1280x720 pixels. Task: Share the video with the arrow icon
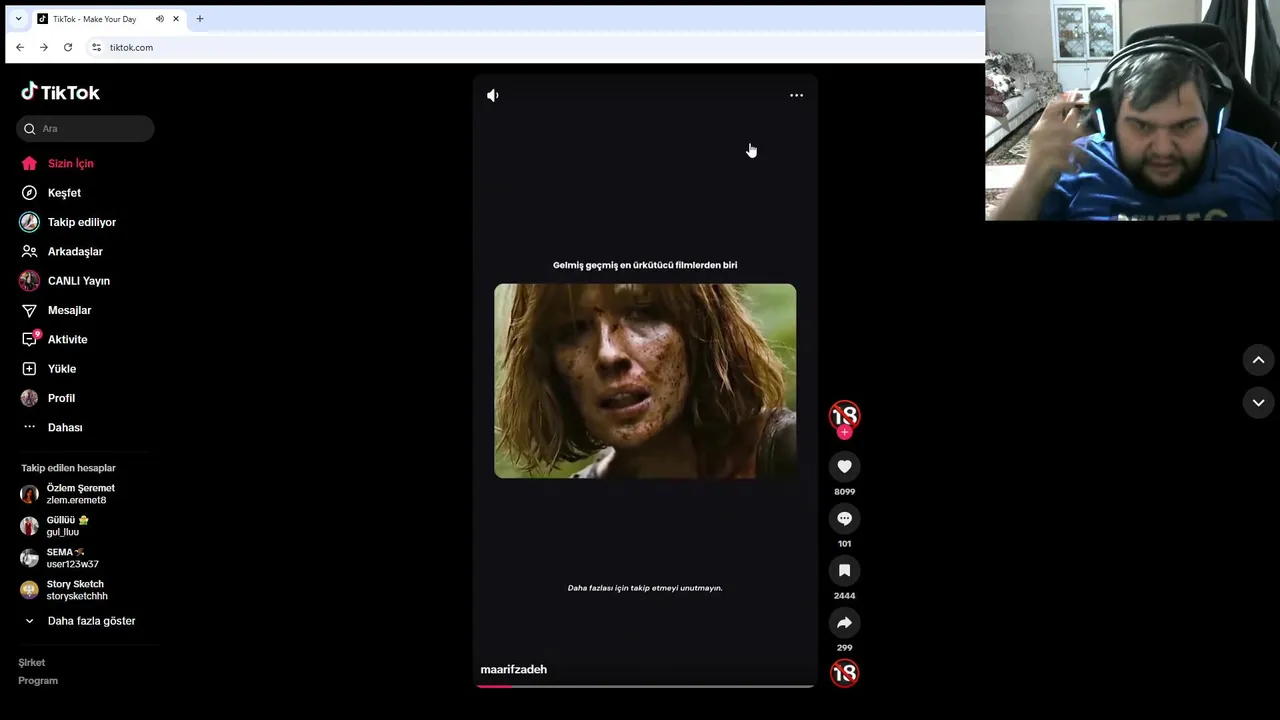point(844,622)
